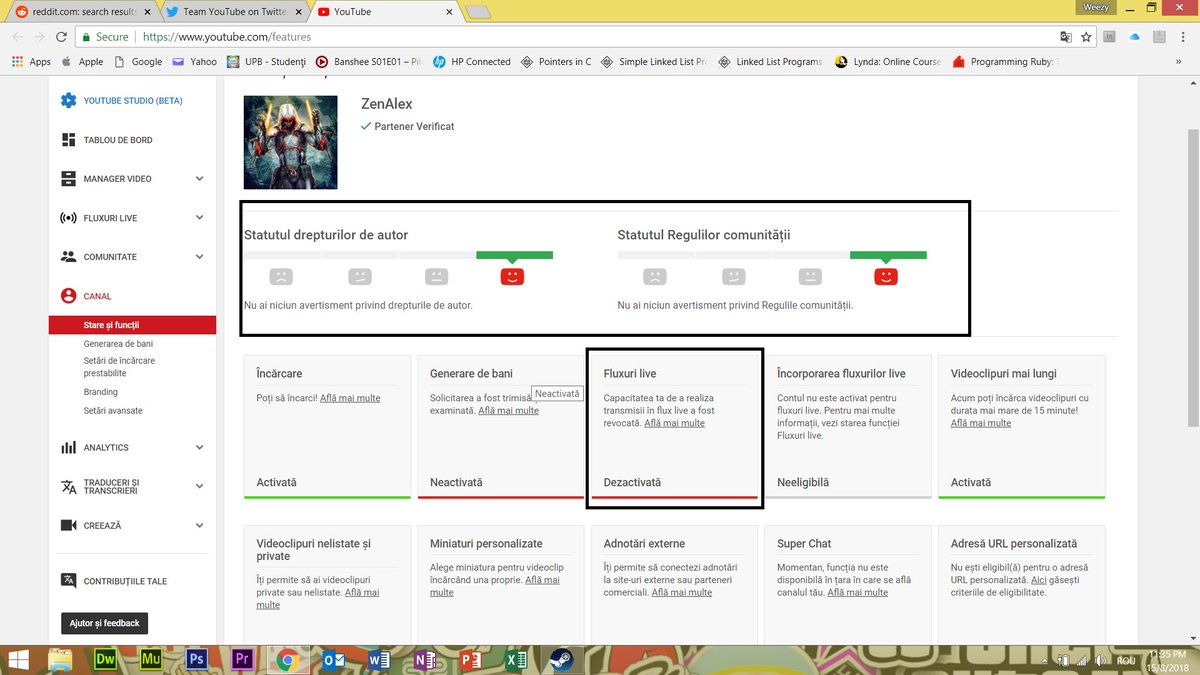Open the Windows Start menu
1200x675 pixels.
[18, 660]
